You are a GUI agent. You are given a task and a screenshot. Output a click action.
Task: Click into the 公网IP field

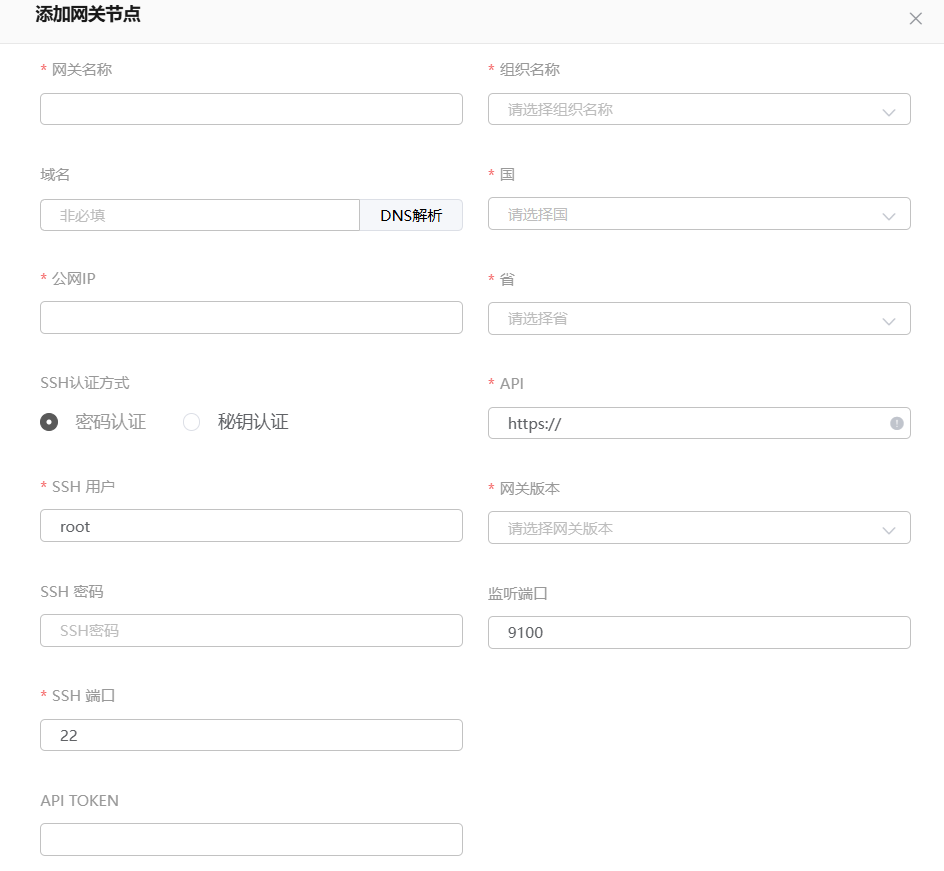click(251, 318)
